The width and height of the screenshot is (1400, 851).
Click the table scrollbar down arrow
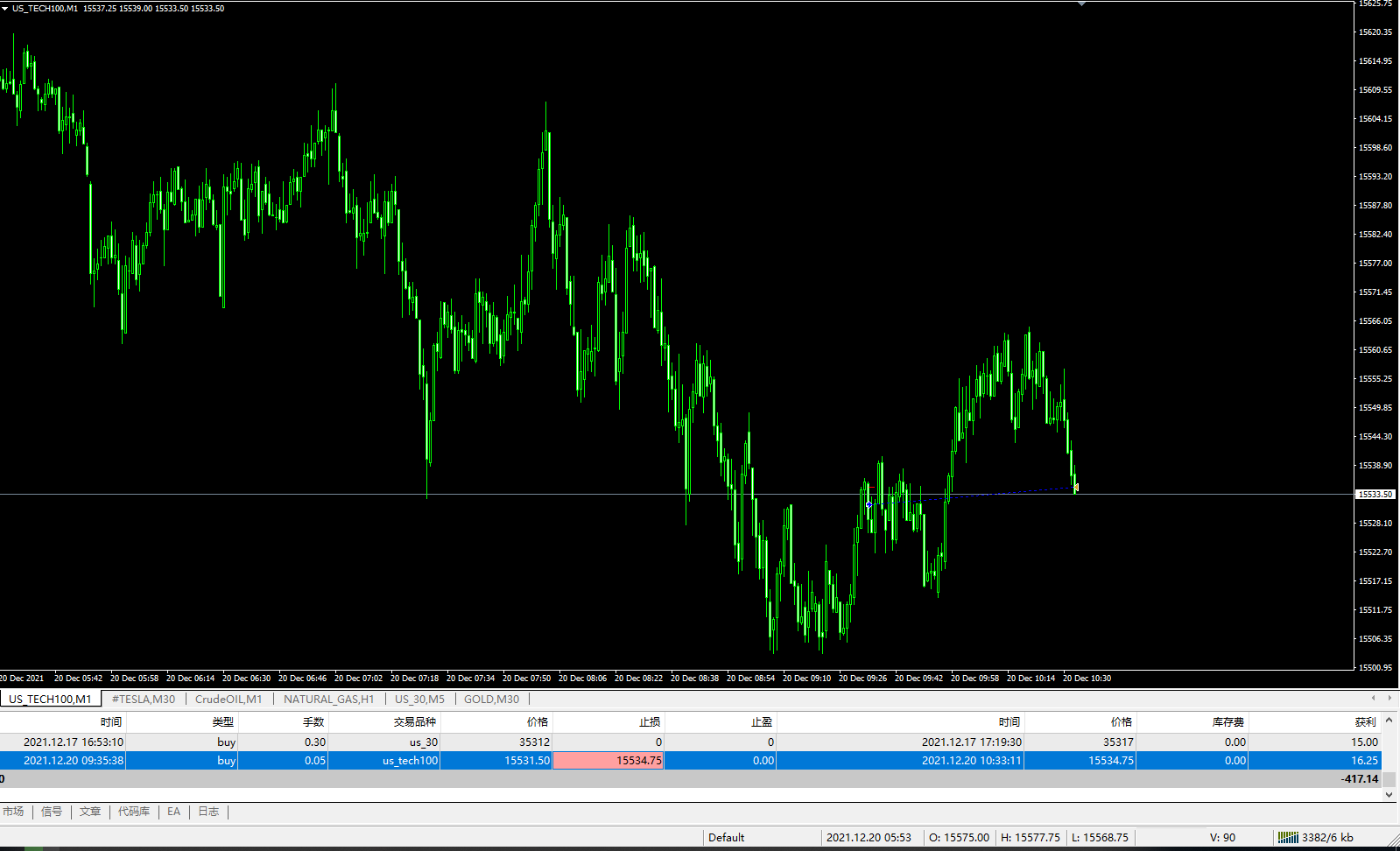pyautogui.click(x=1389, y=795)
